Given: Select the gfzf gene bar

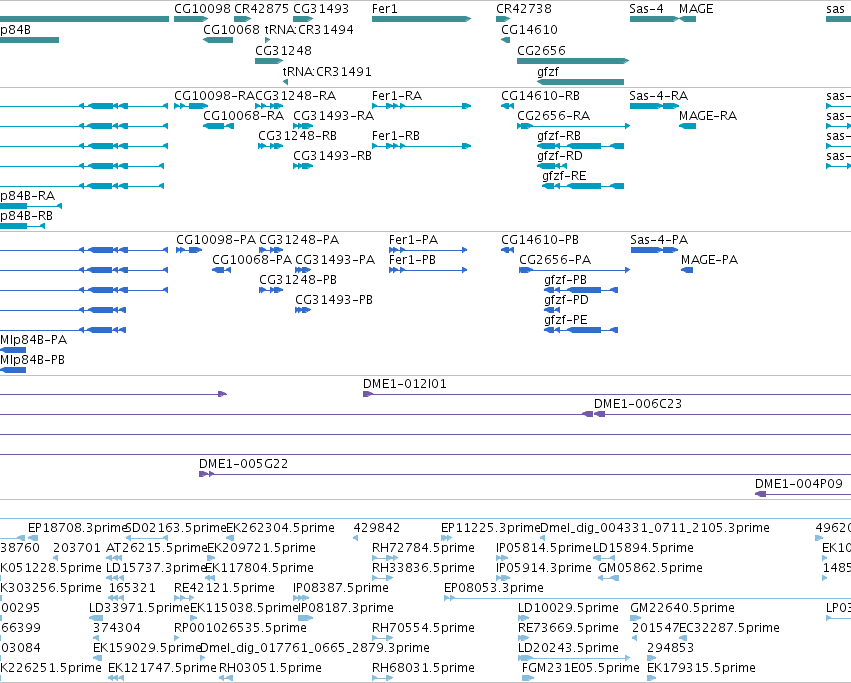Looking at the screenshot, I should [580, 81].
